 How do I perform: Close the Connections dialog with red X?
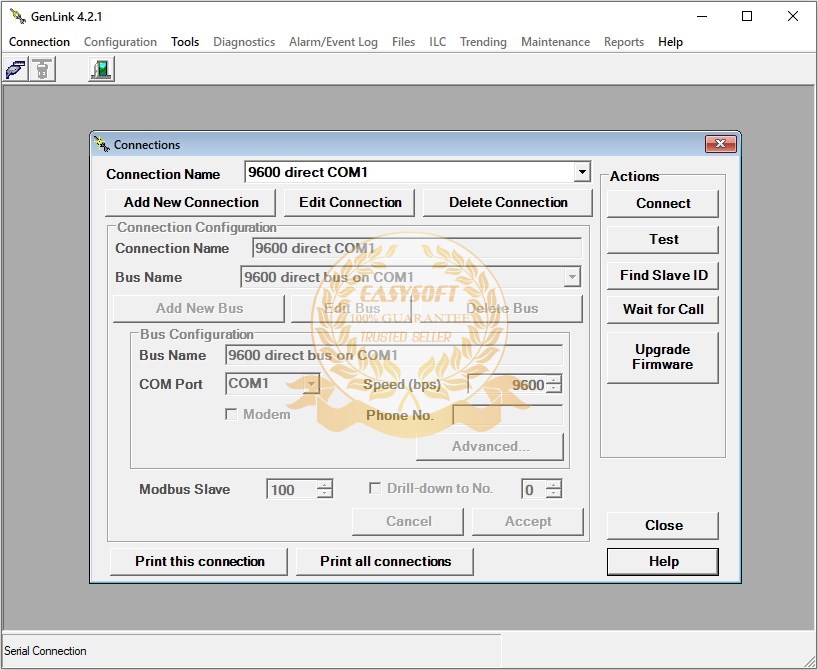click(720, 143)
